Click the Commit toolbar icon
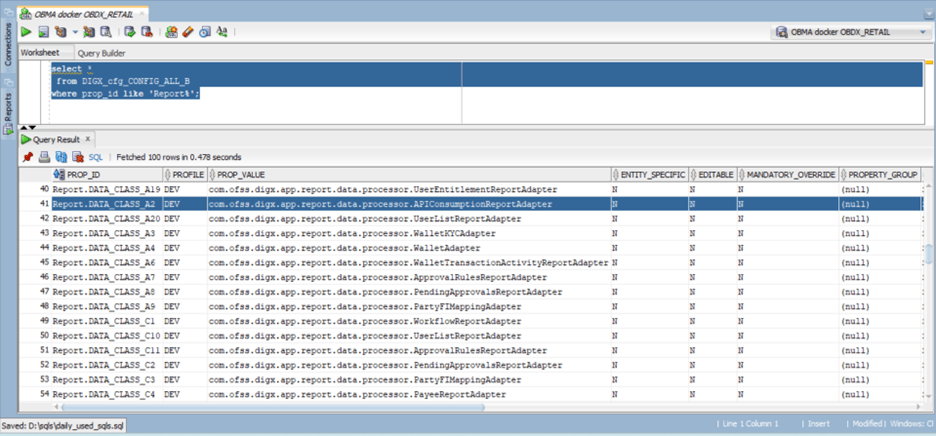Screen dimensions: 936x436 click(130, 32)
